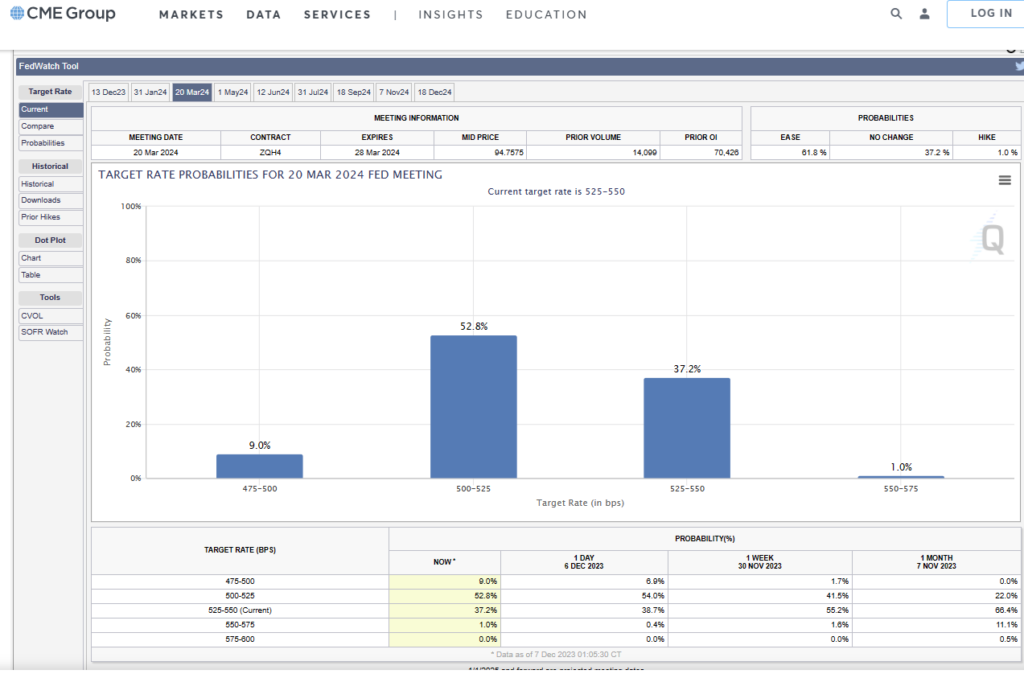Click the 500-525 probability bar
The image size is (1024, 674).
pos(473,406)
